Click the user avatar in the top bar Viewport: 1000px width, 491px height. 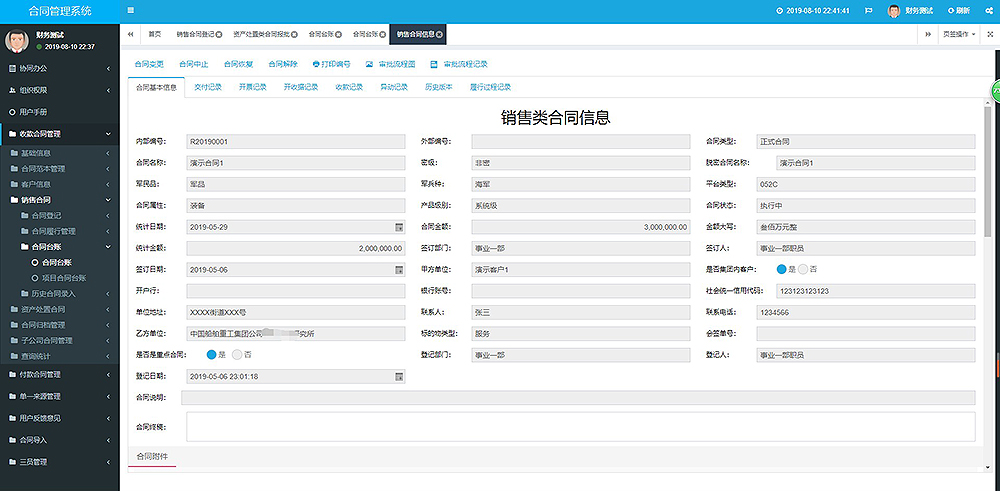(893, 11)
